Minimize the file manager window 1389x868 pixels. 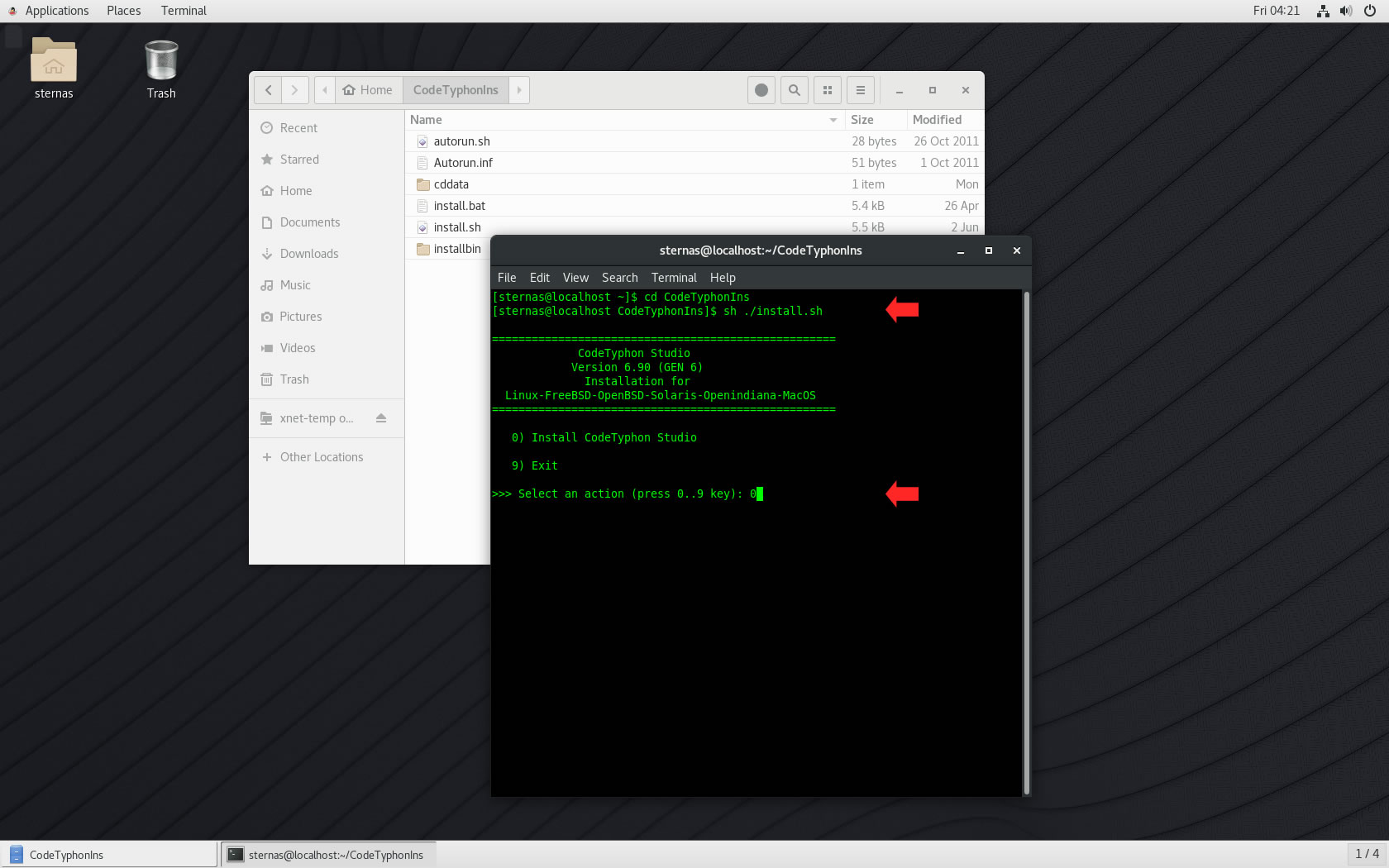coord(900,90)
